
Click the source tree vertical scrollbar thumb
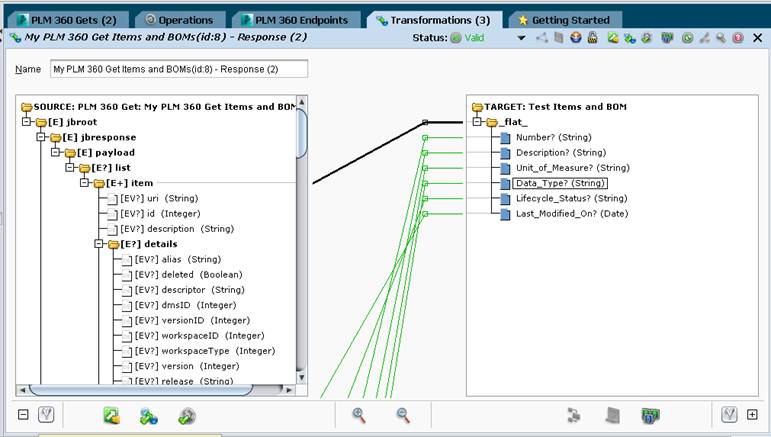302,134
